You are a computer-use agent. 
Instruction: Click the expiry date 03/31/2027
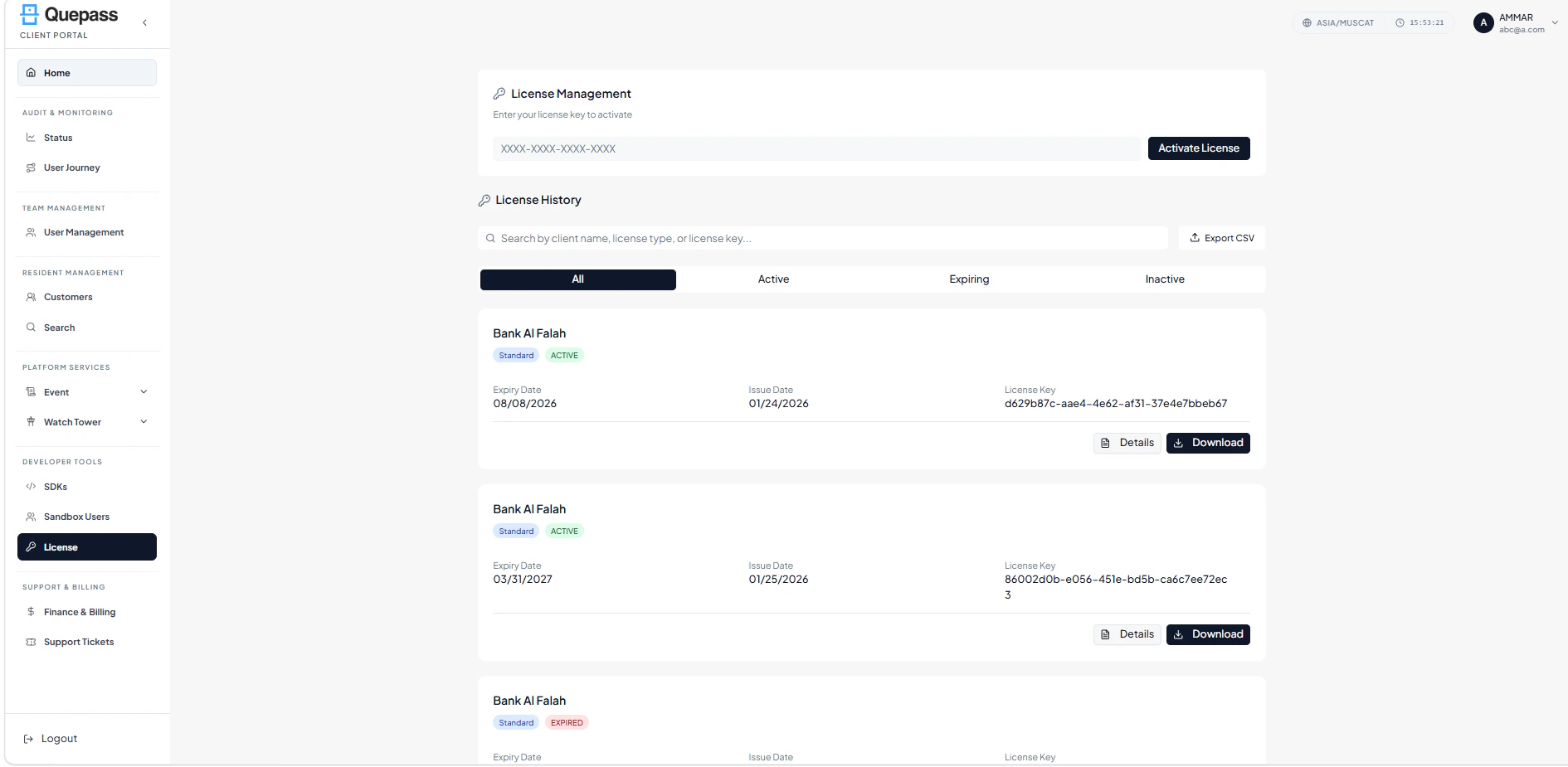(523, 580)
